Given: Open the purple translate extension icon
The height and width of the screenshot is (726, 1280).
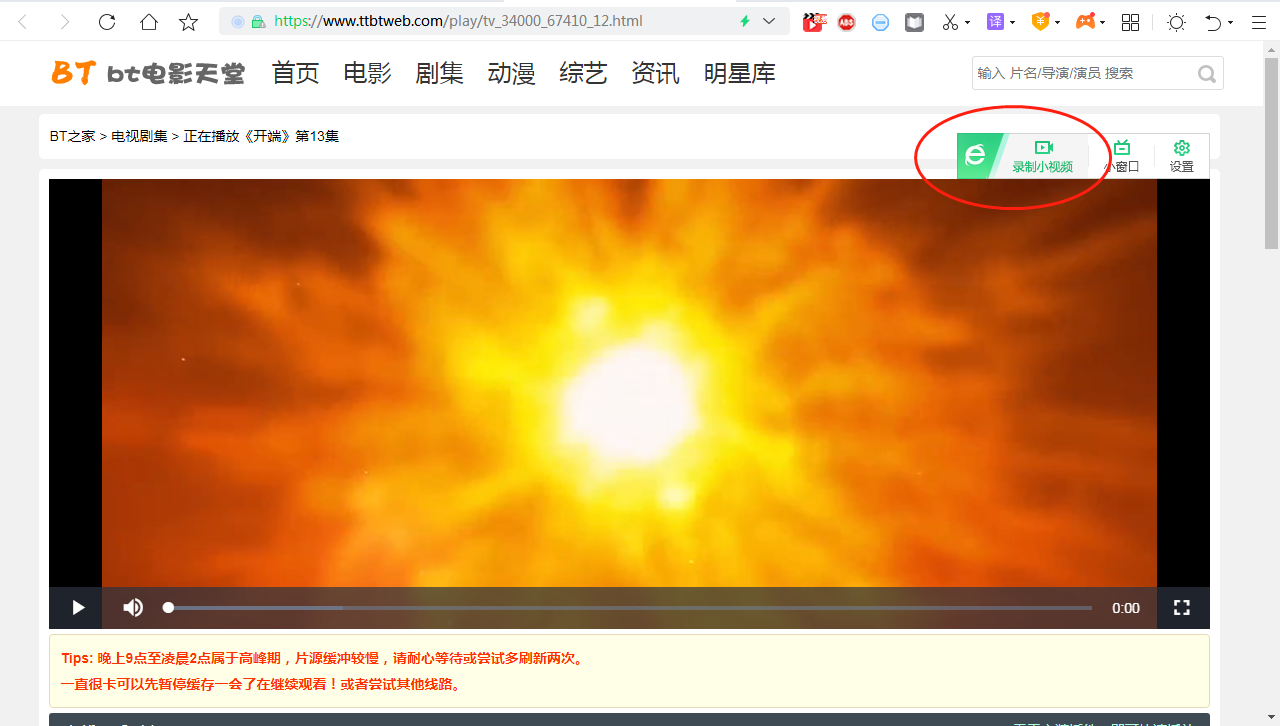Looking at the screenshot, I should coord(994,20).
